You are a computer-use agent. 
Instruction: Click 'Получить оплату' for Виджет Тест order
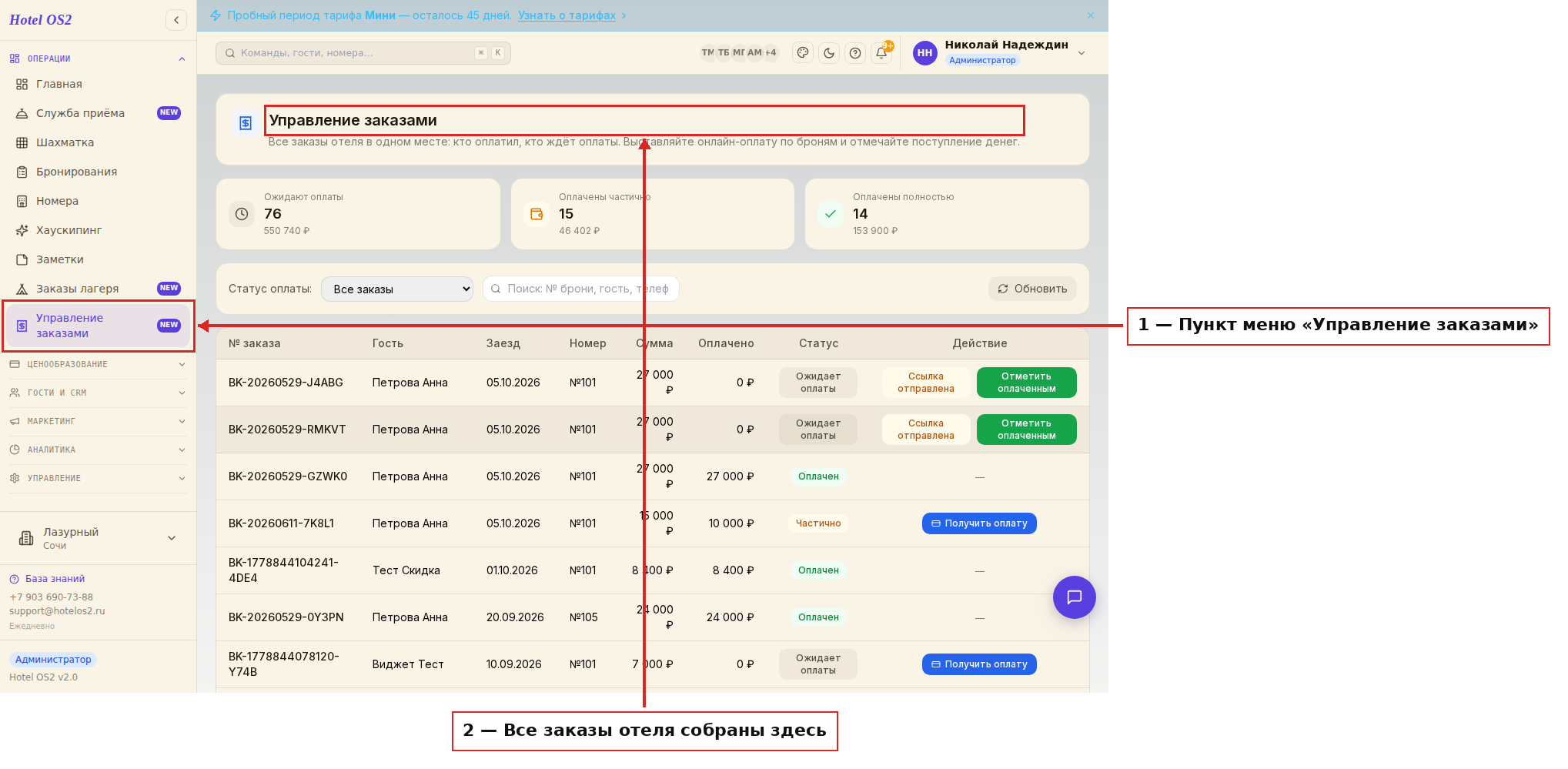pyautogui.click(x=979, y=664)
